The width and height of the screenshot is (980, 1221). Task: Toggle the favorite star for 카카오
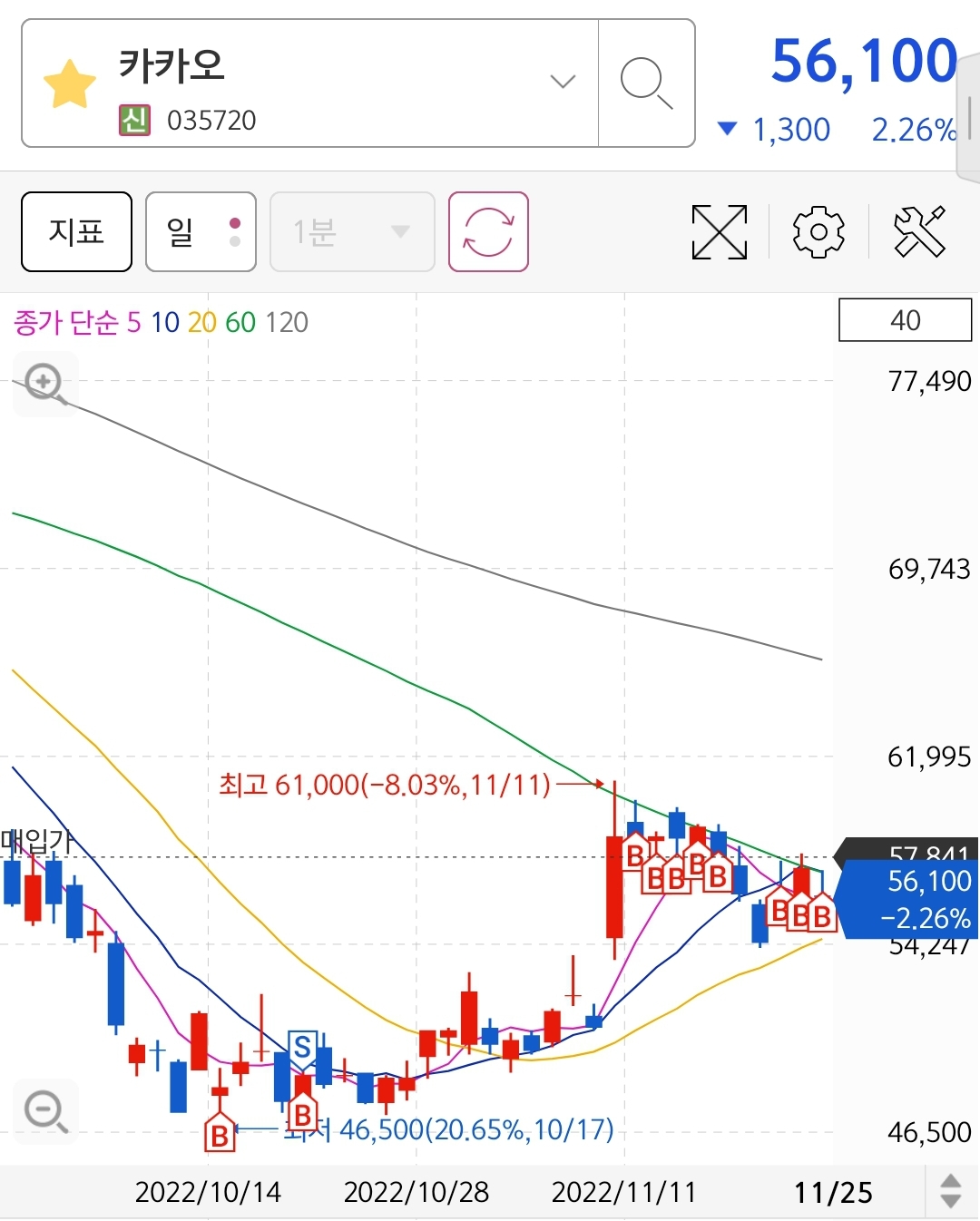(x=70, y=84)
